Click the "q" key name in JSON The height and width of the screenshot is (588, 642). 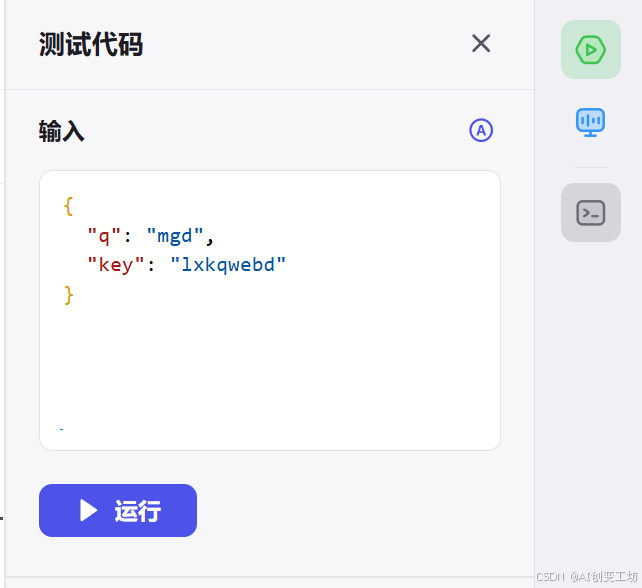click(104, 236)
